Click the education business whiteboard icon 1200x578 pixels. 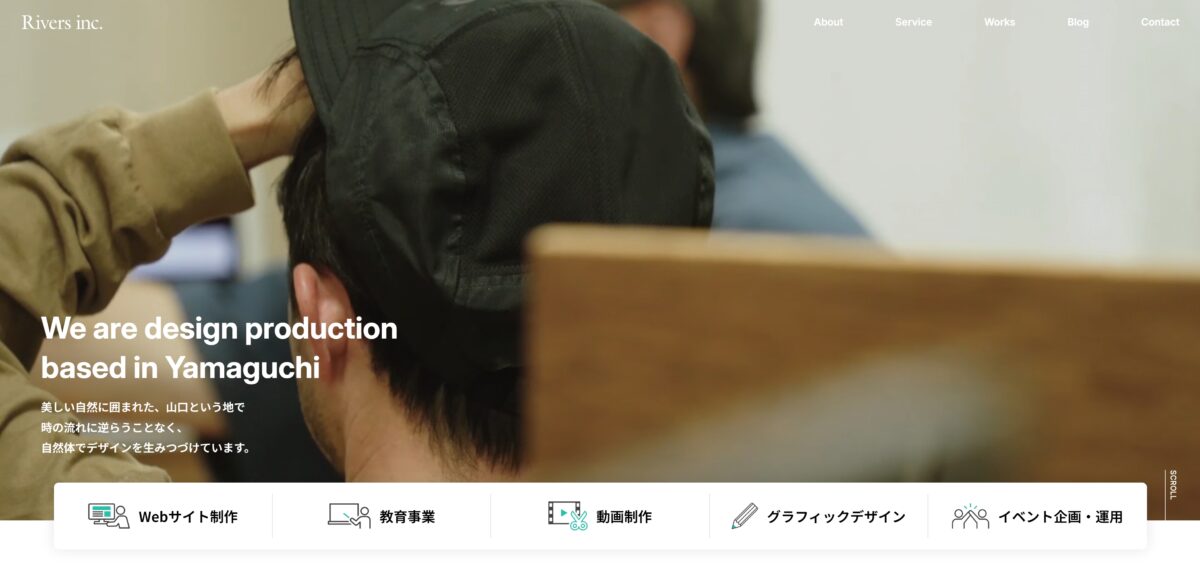(x=349, y=516)
